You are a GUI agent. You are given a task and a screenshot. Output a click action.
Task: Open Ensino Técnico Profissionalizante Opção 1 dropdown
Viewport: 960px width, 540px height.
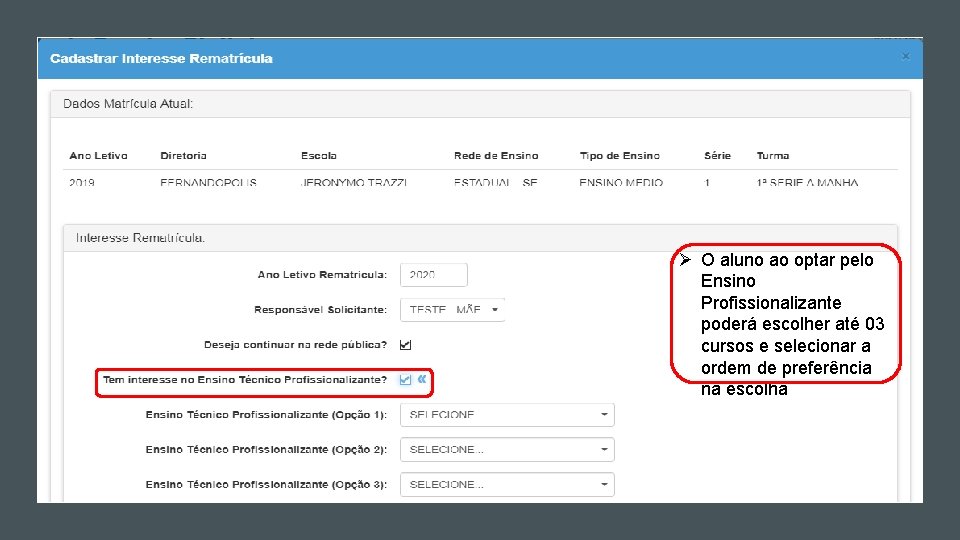pyautogui.click(x=507, y=414)
